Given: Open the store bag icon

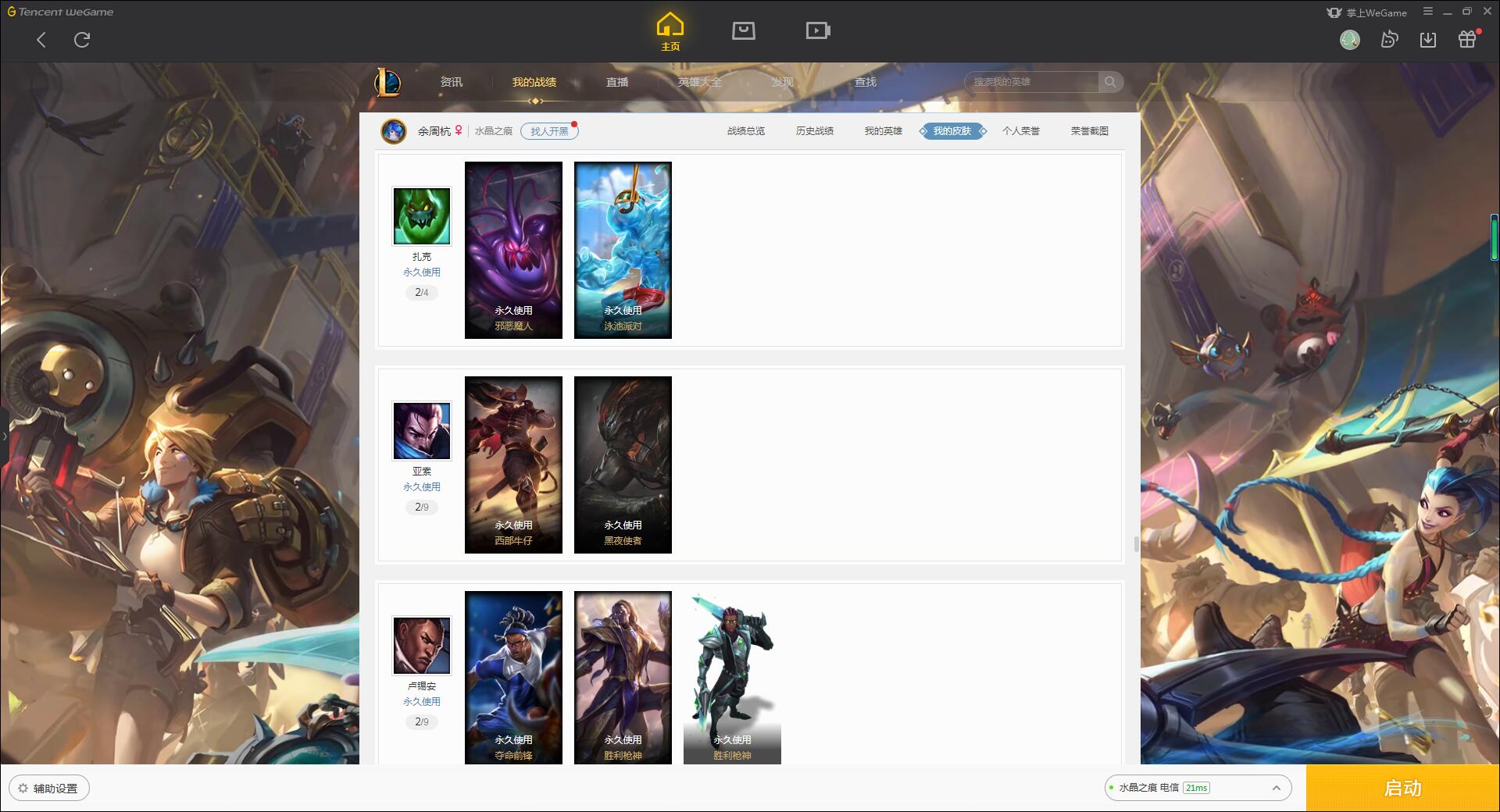Looking at the screenshot, I should pyautogui.click(x=743, y=30).
